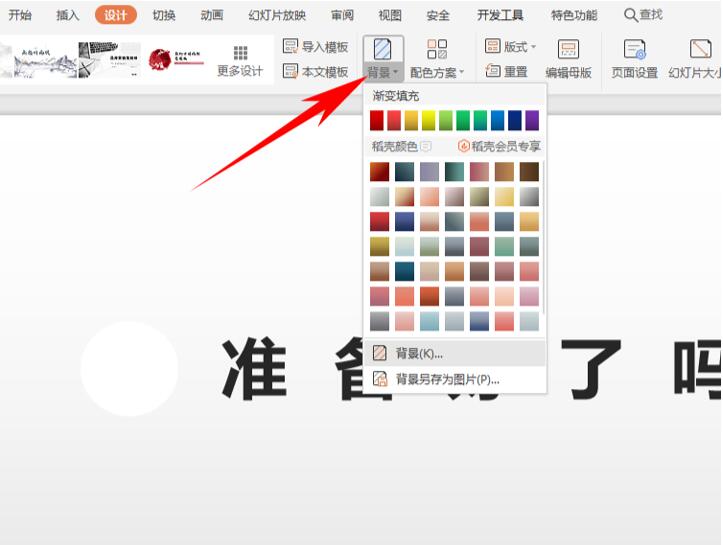Screen dimensions: 723x545
Task: Pick dark red gradient fill swatch
Action: [x=377, y=120]
